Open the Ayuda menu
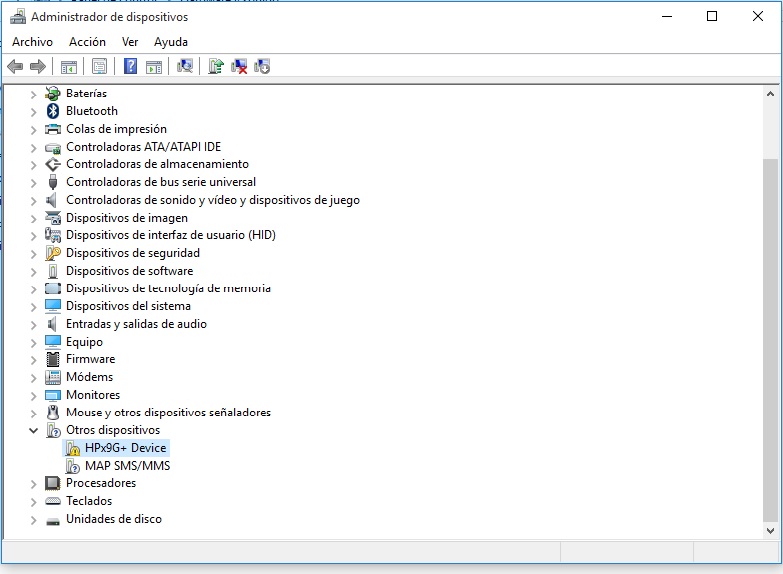Image resolution: width=783 pixels, height=574 pixels. tap(171, 42)
